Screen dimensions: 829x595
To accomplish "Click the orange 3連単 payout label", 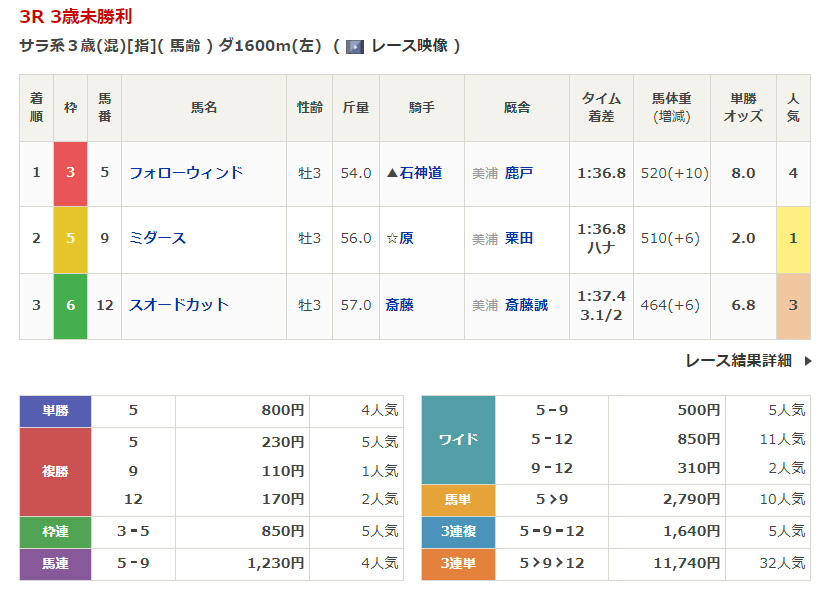I will click(x=458, y=564).
